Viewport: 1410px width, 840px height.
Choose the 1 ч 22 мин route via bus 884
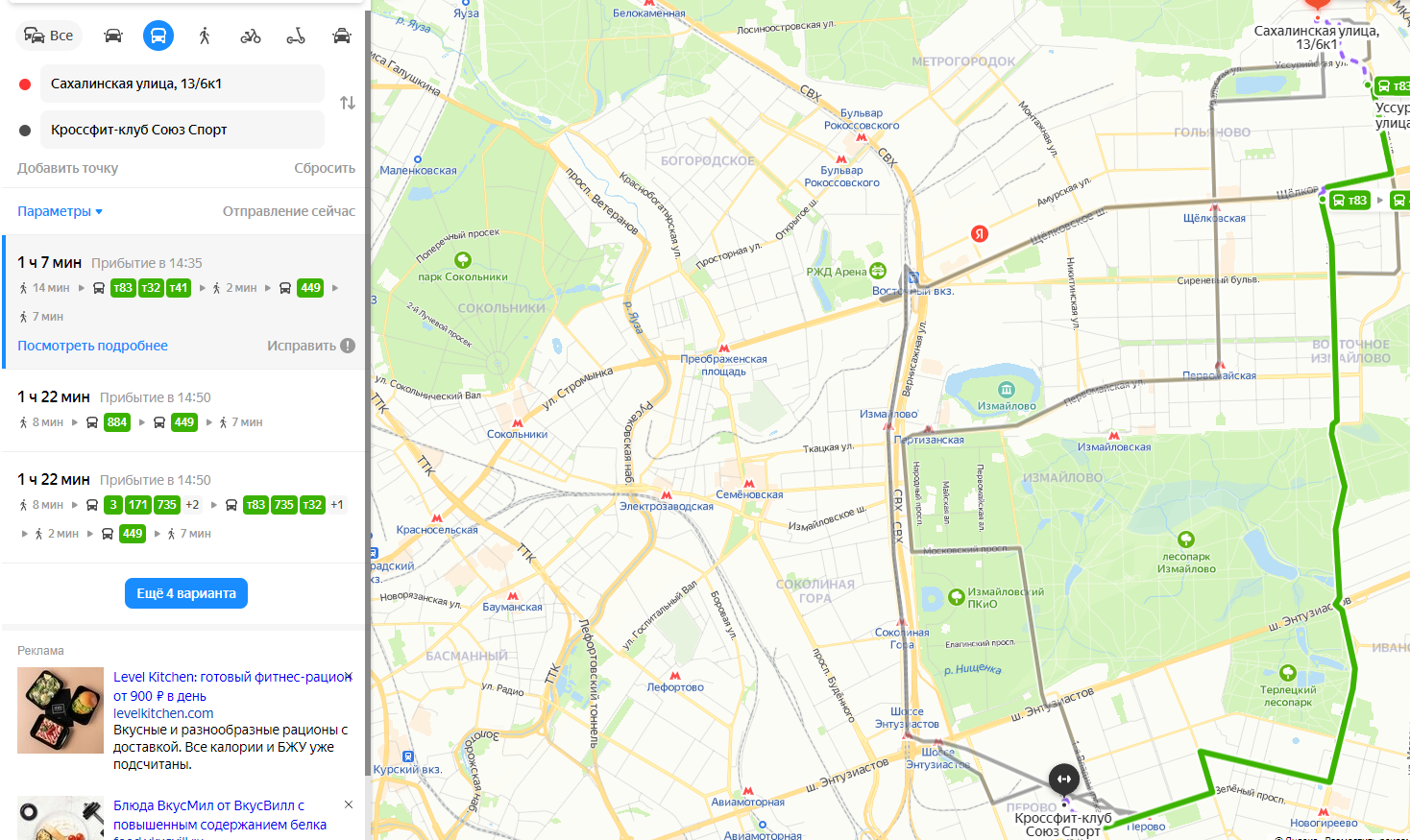coord(184,410)
